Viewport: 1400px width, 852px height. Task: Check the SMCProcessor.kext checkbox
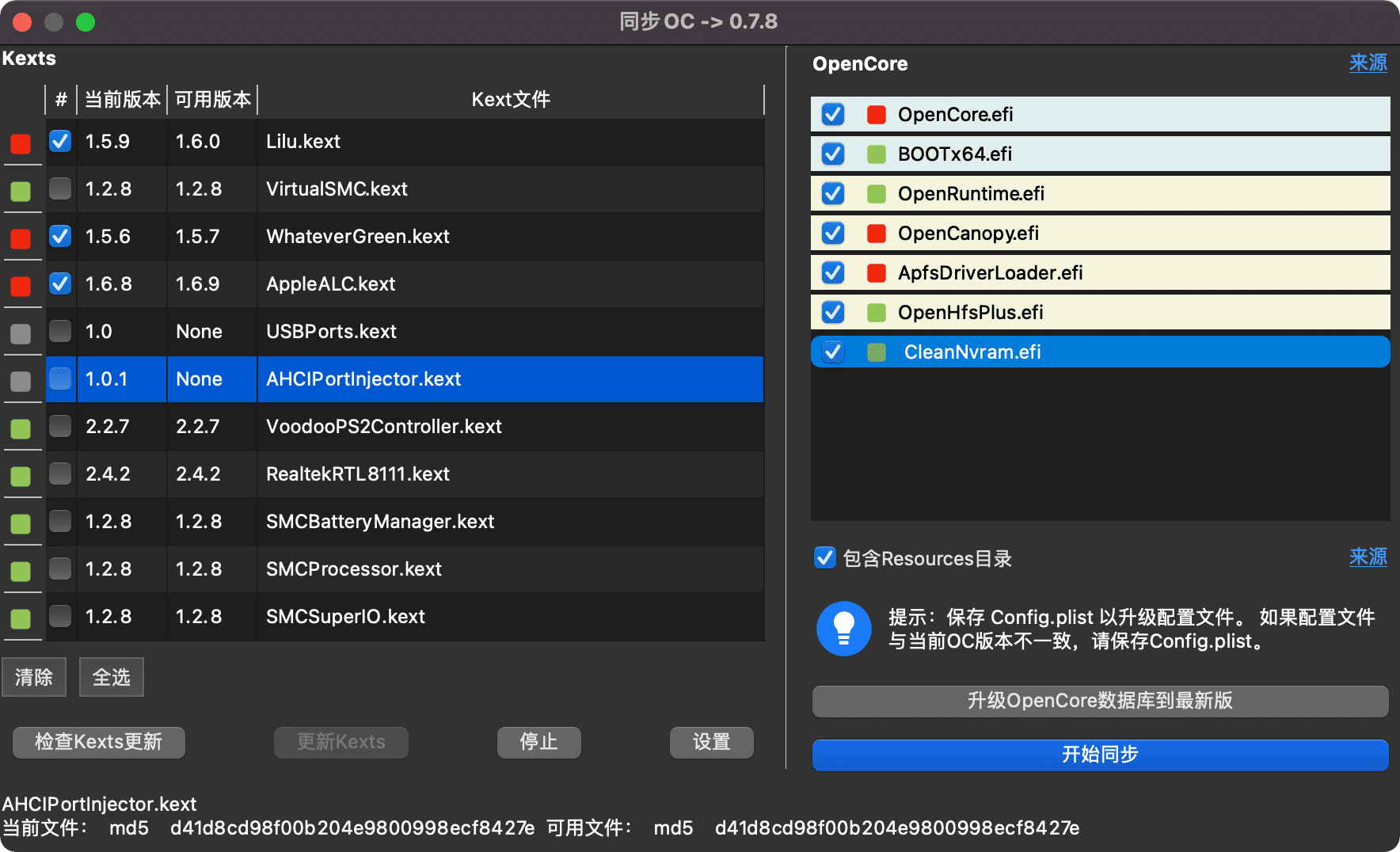tap(60, 569)
